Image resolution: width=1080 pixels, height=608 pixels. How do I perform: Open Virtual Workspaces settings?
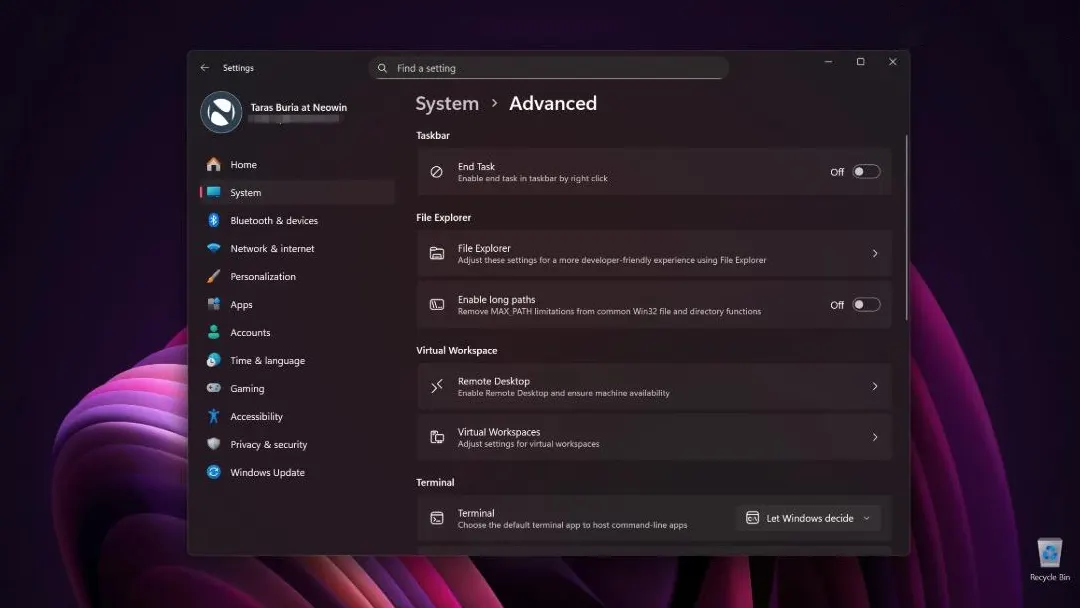(654, 437)
